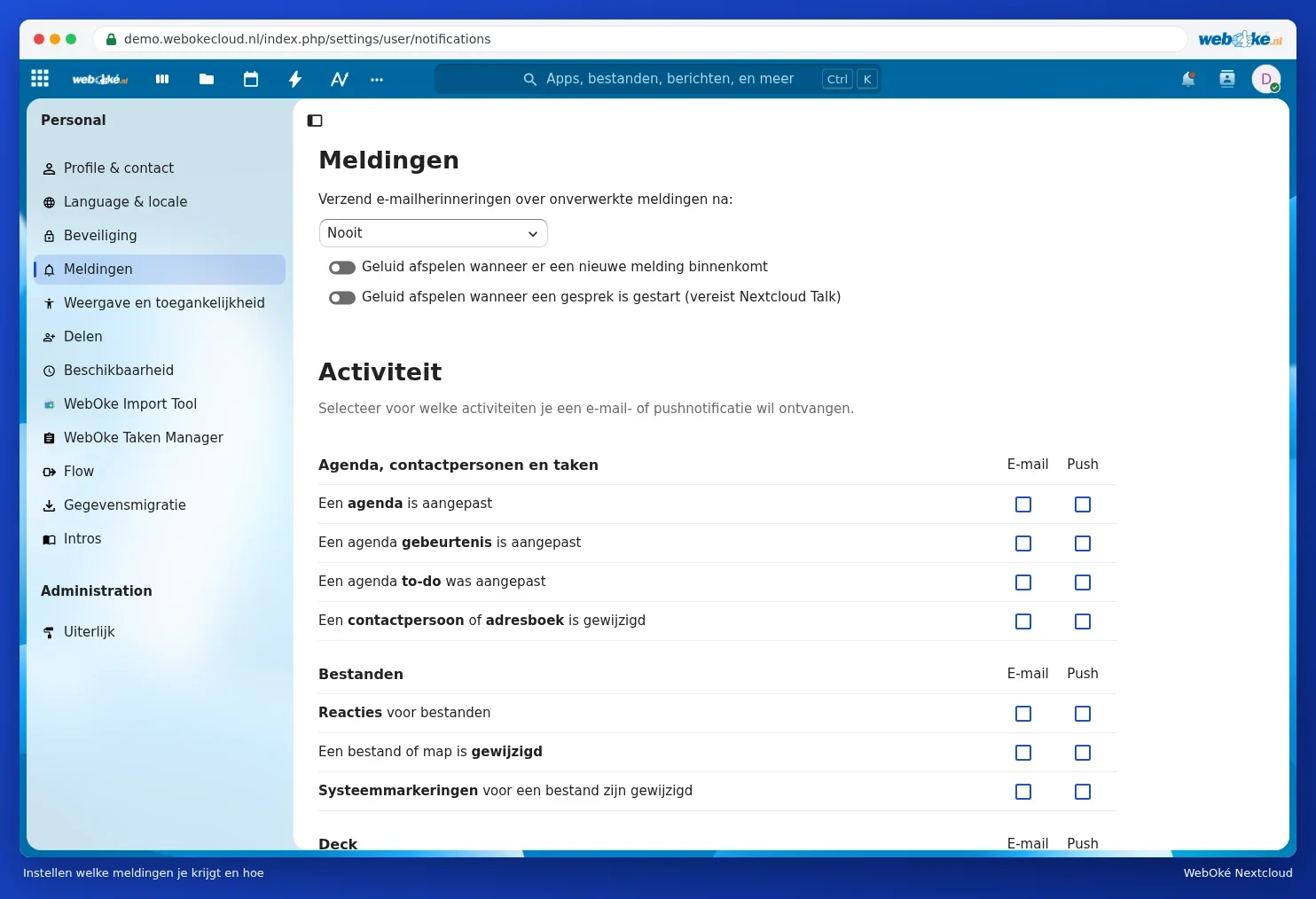Toggle sound for new notifications
1316x899 pixels.
click(342, 268)
